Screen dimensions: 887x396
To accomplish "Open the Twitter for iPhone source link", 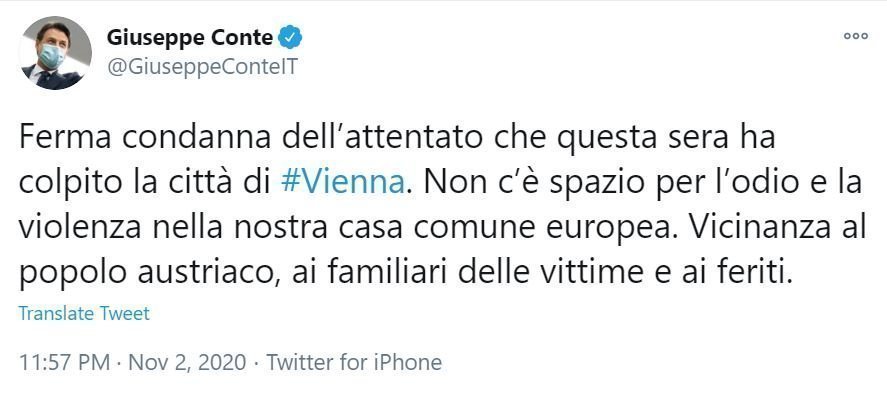I will click(354, 362).
